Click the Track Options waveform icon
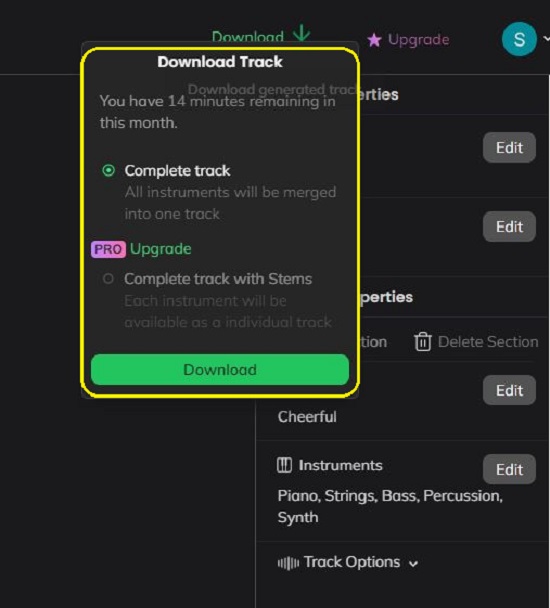 [x=288, y=563]
